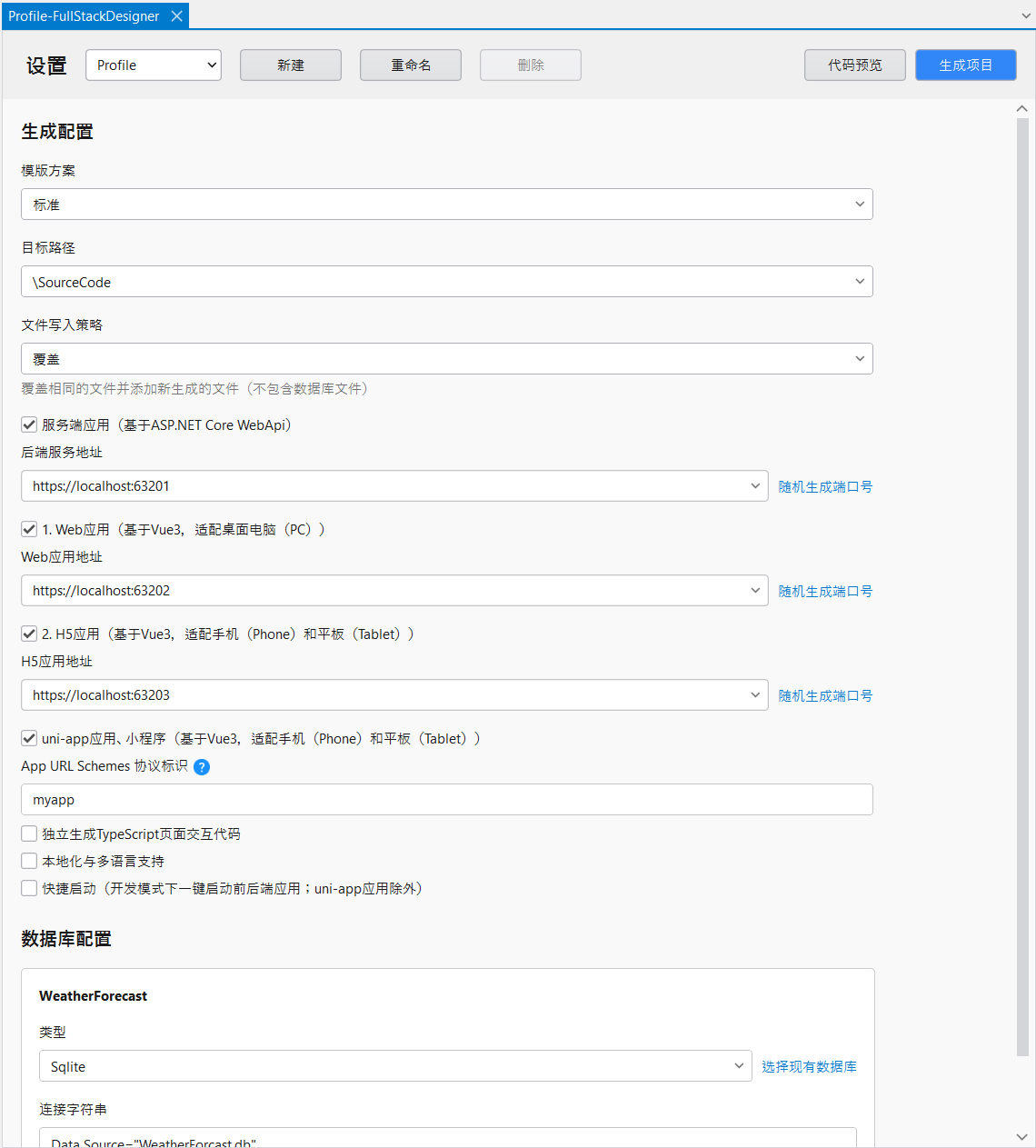Click the 选择现有数据库 link

pyautogui.click(x=809, y=1067)
